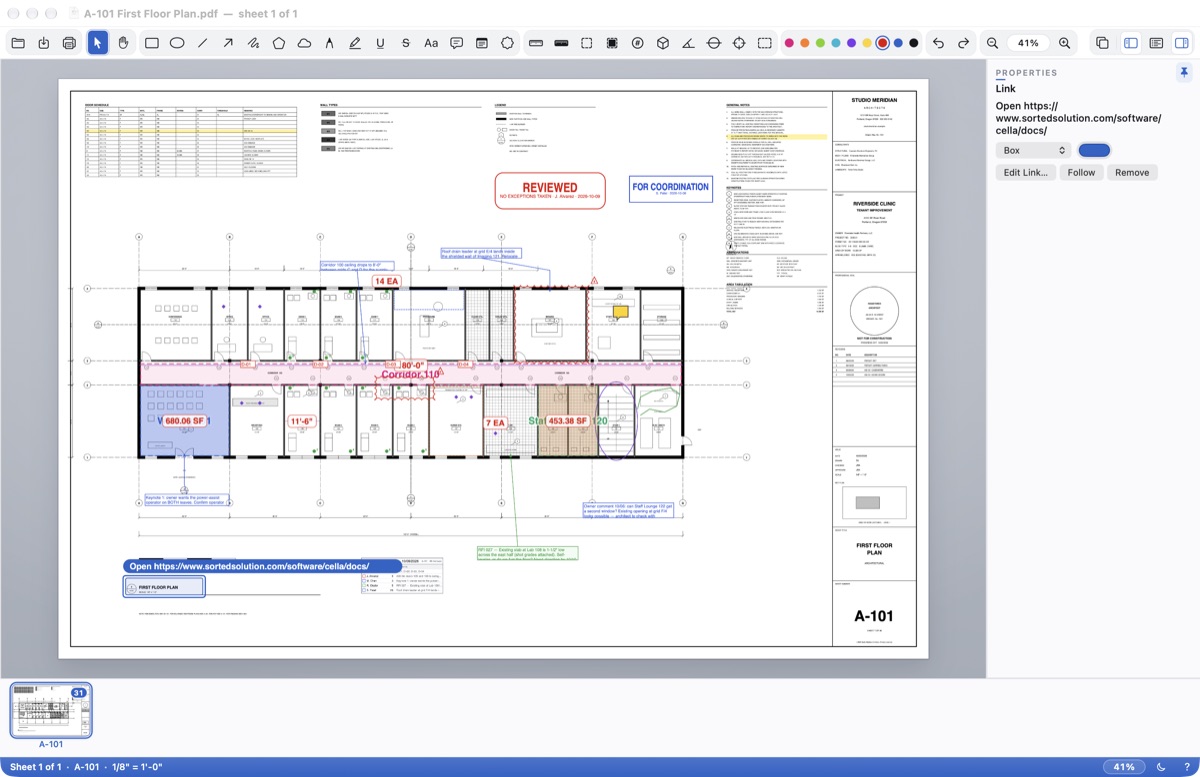This screenshot has height=777, width=1200.
Task: Select the highlighter tool
Action: (355, 43)
